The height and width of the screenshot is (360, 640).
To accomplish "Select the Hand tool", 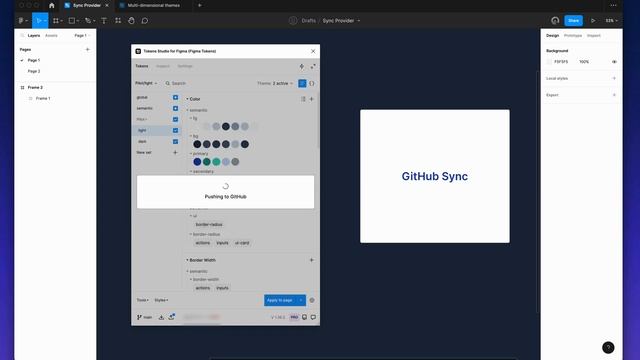I will (x=131, y=20).
